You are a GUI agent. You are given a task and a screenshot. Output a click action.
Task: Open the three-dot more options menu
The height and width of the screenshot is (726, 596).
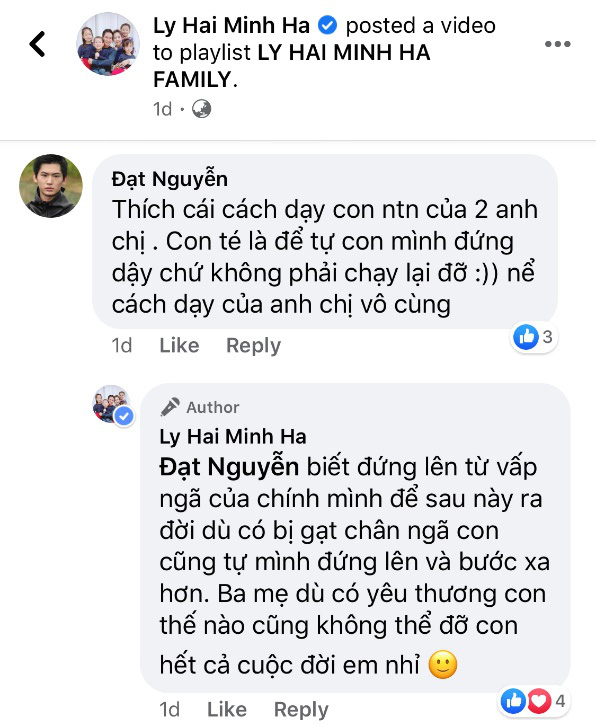coord(558,44)
